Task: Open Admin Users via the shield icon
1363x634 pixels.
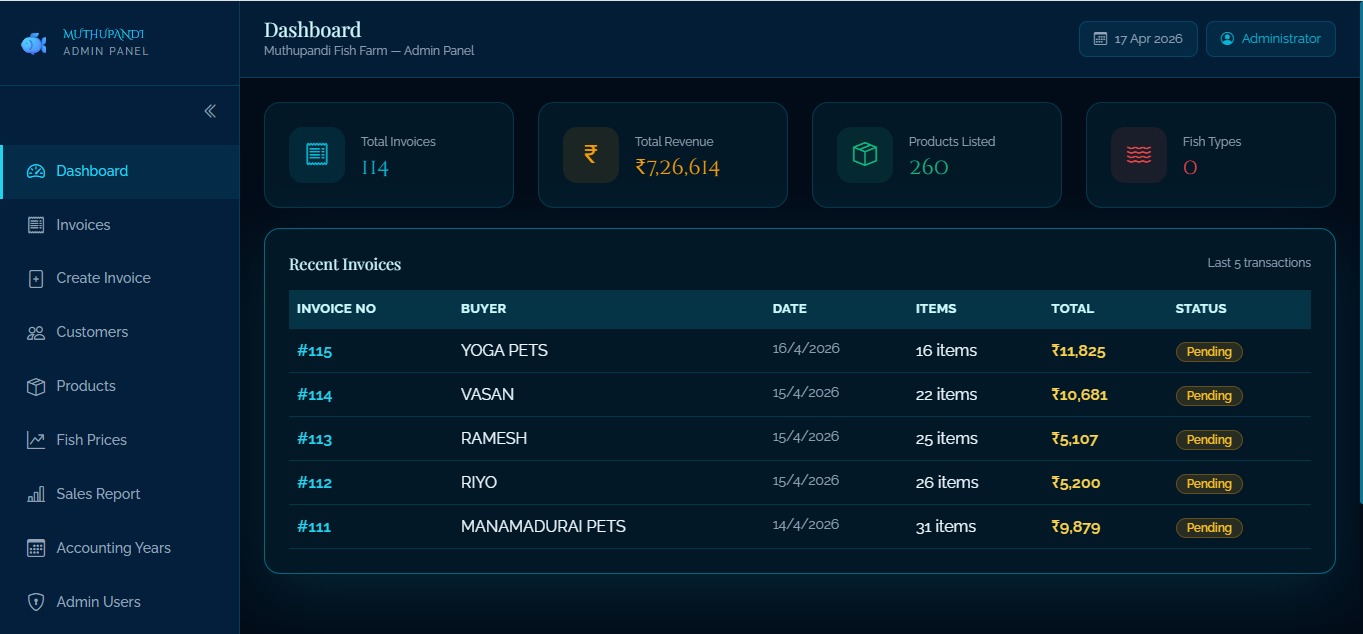Action: 35,601
